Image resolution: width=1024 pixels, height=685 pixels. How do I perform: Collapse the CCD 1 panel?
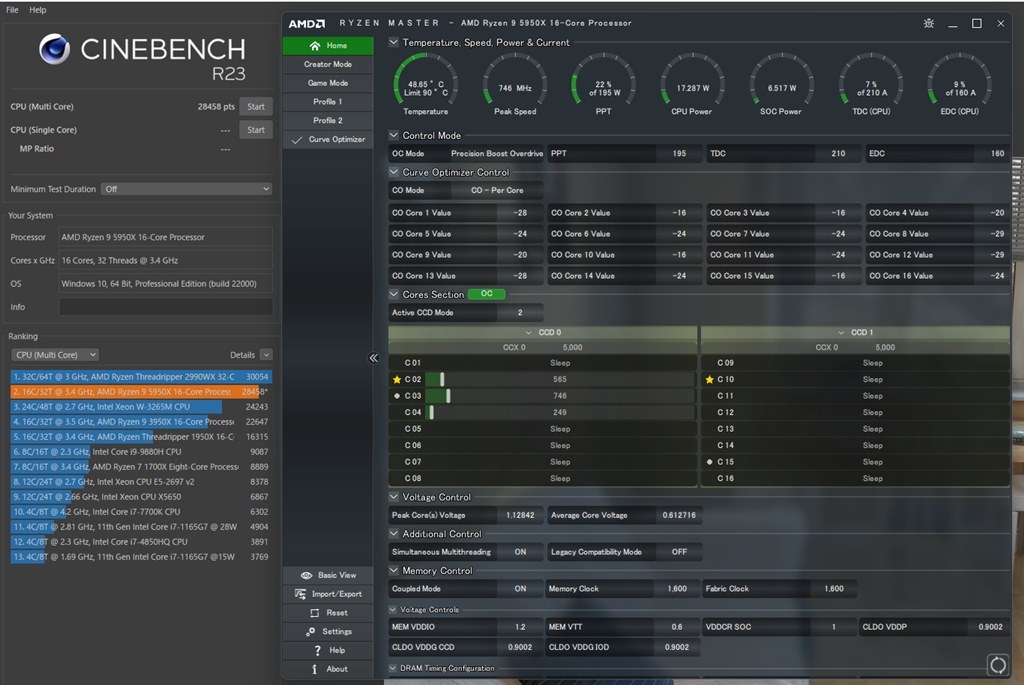(841, 332)
